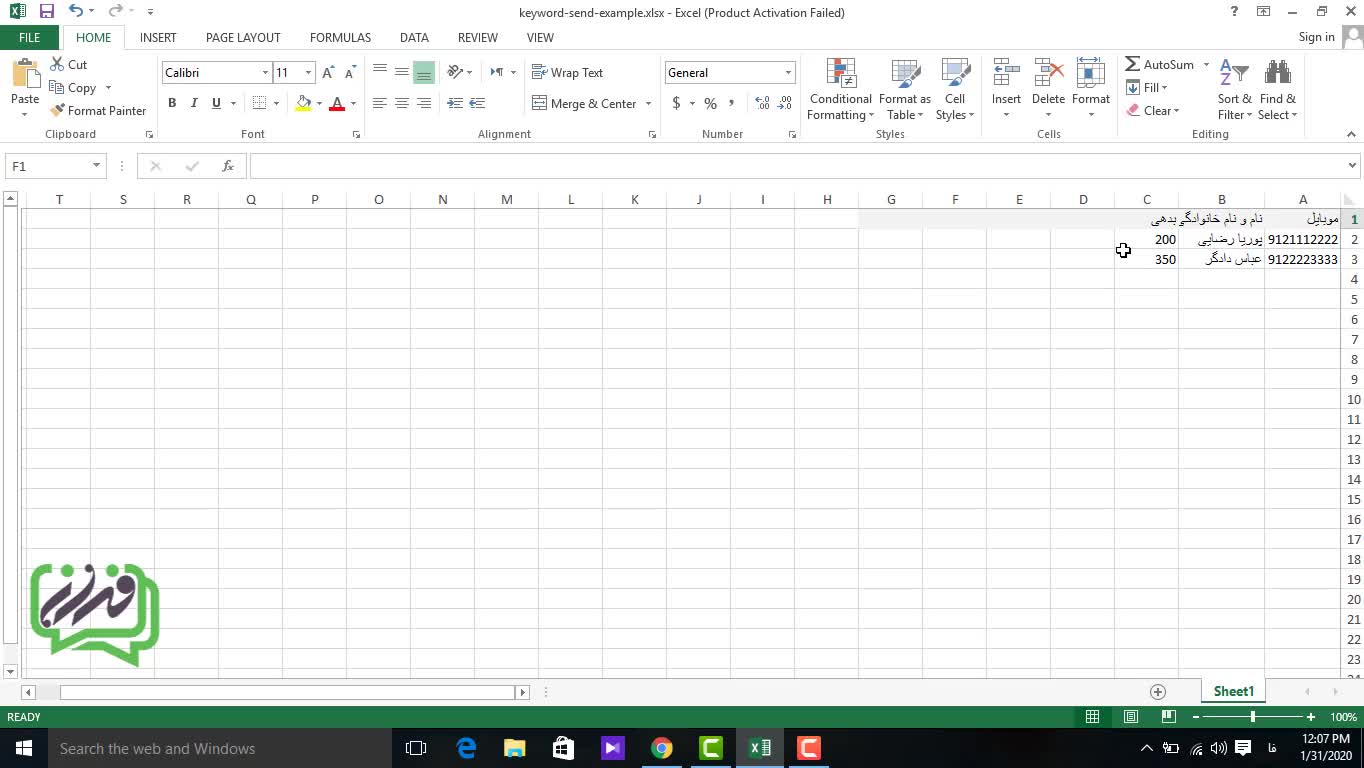Image resolution: width=1364 pixels, height=768 pixels.
Task: Click the Save icon in Quick Access
Action: click(x=46, y=12)
